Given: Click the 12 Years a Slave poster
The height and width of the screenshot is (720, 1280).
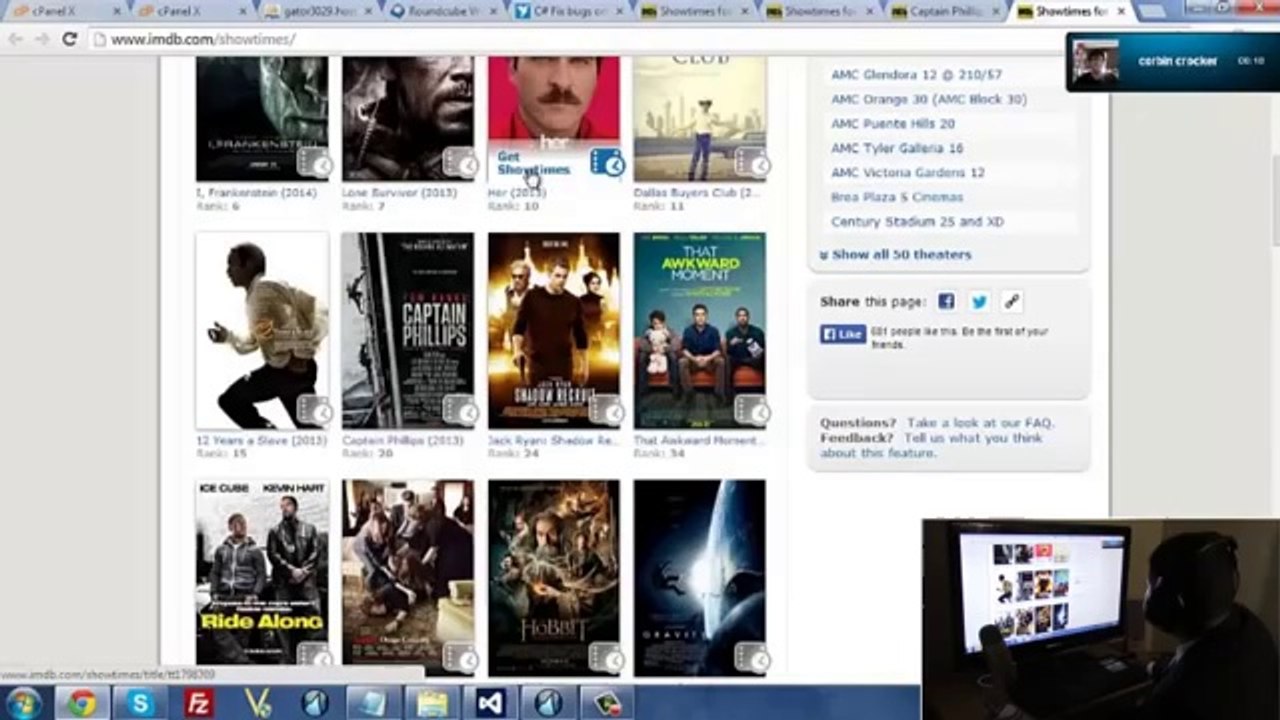Looking at the screenshot, I should click(x=262, y=331).
